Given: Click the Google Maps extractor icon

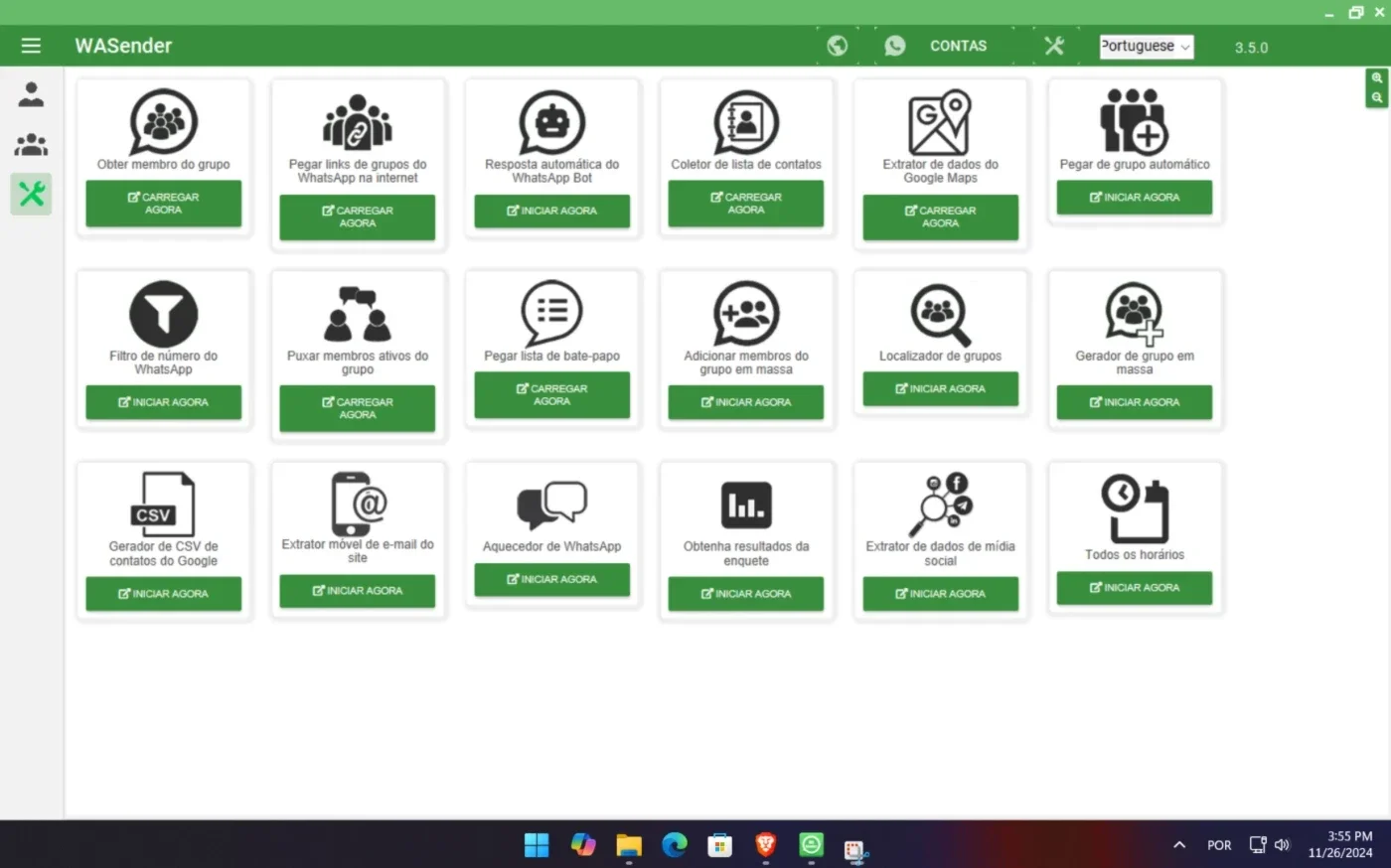Looking at the screenshot, I should point(940,121).
